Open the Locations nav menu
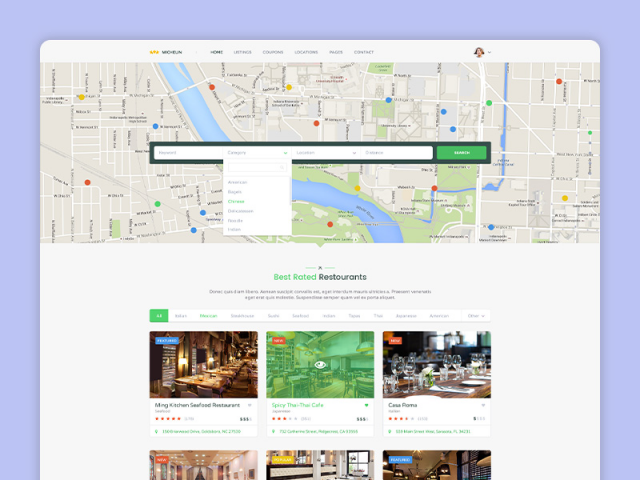Screen dimensions: 640x480 coord(306,52)
